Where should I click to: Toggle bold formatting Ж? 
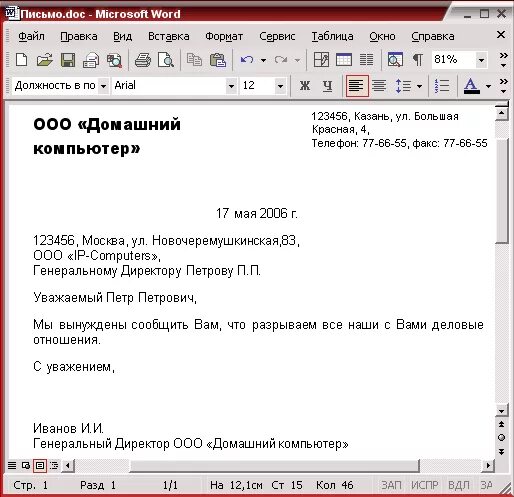305,86
